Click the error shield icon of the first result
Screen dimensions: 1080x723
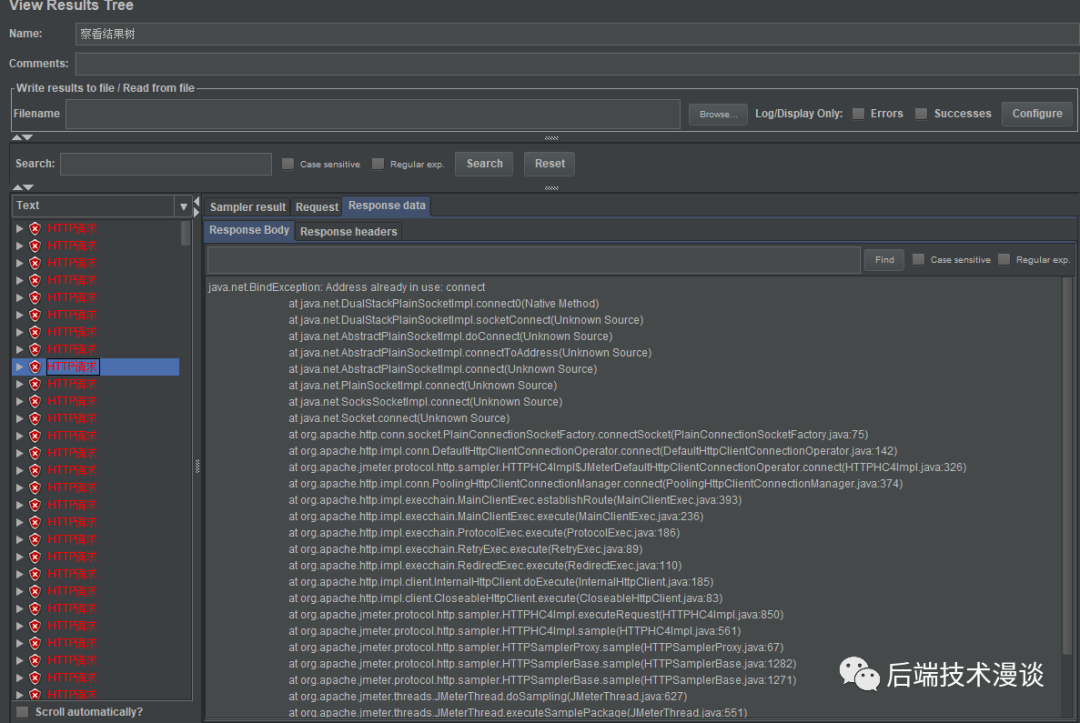click(35, 229)
